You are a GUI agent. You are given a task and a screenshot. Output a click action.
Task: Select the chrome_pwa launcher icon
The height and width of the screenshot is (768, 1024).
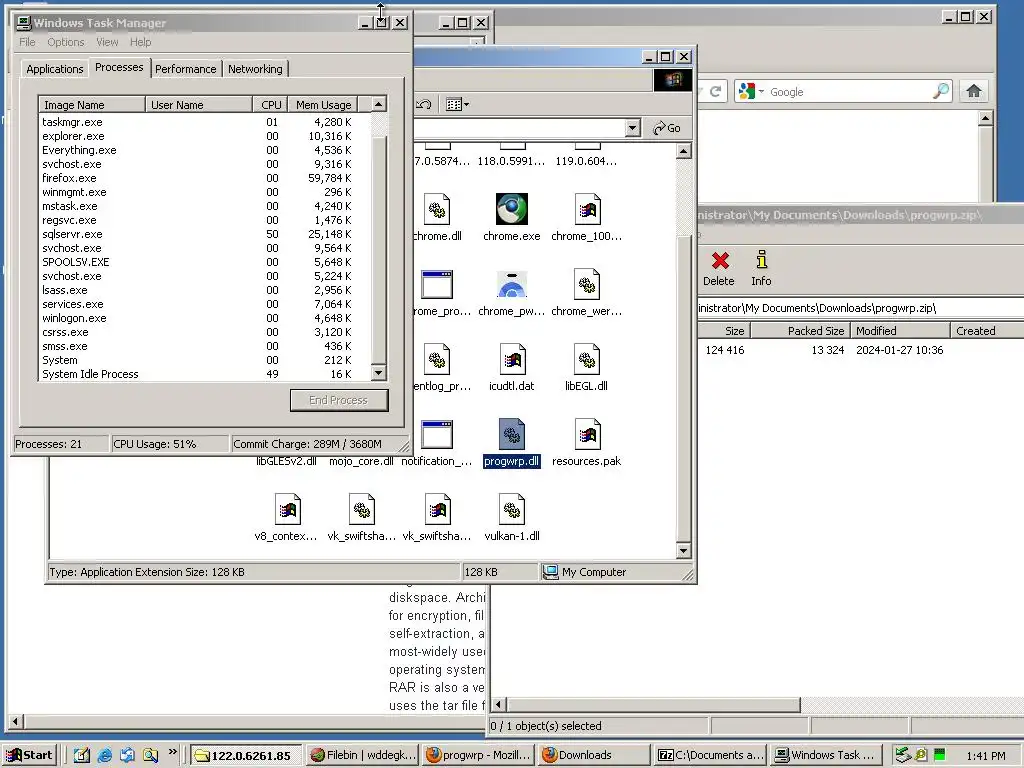511,284
